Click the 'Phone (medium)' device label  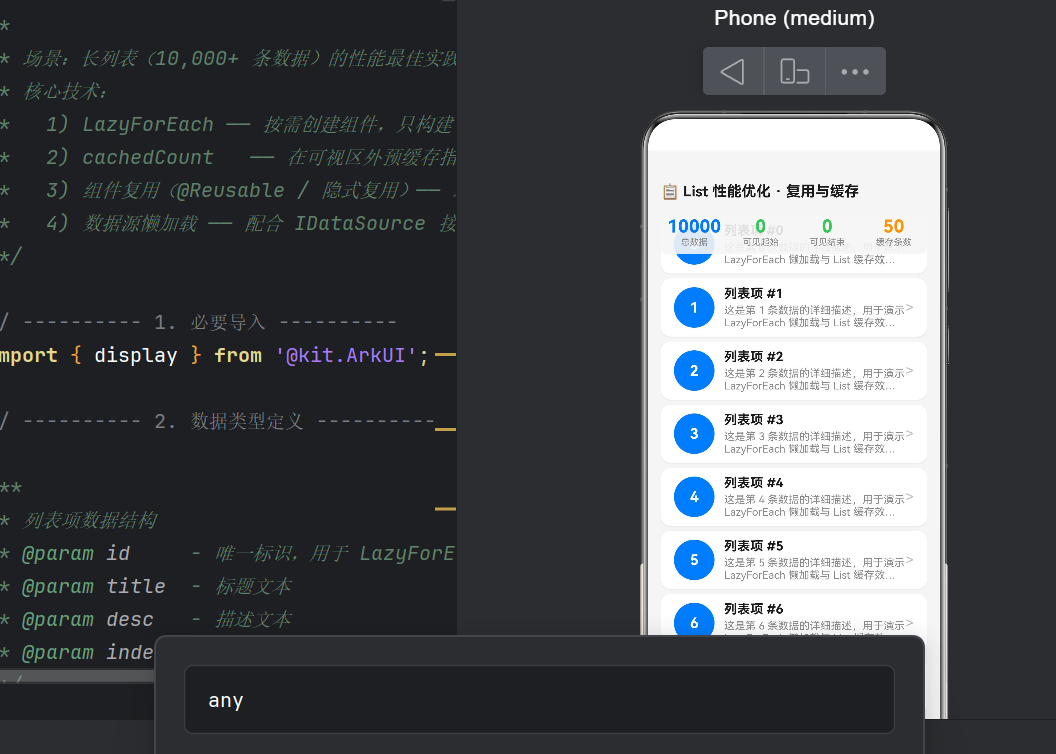click(x=794, y=18)
